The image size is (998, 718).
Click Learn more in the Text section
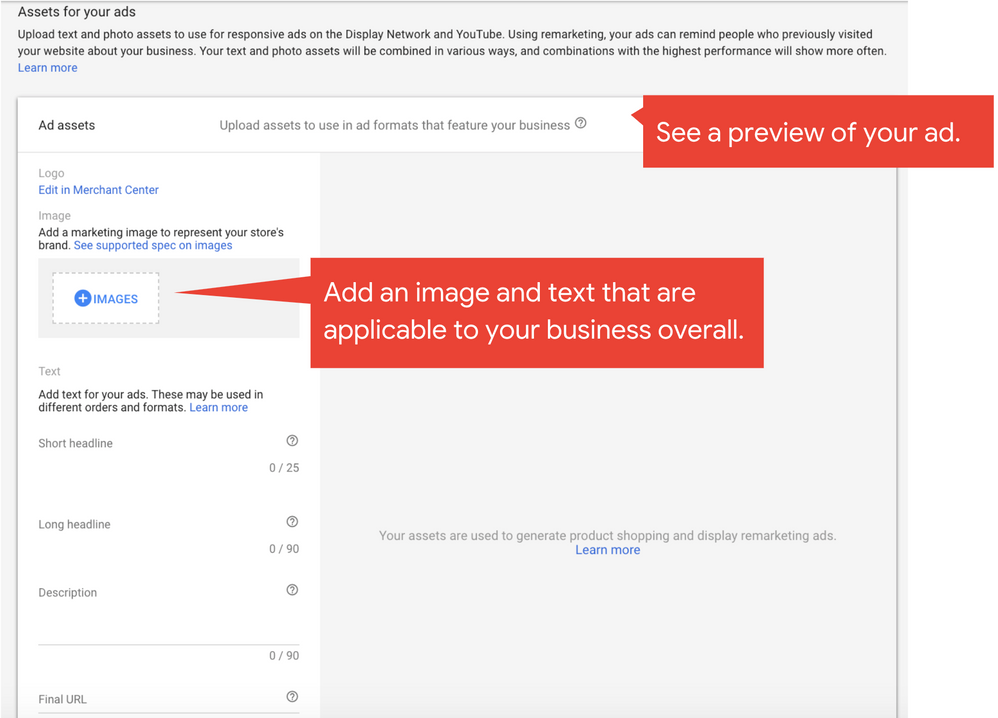(218, 408)
